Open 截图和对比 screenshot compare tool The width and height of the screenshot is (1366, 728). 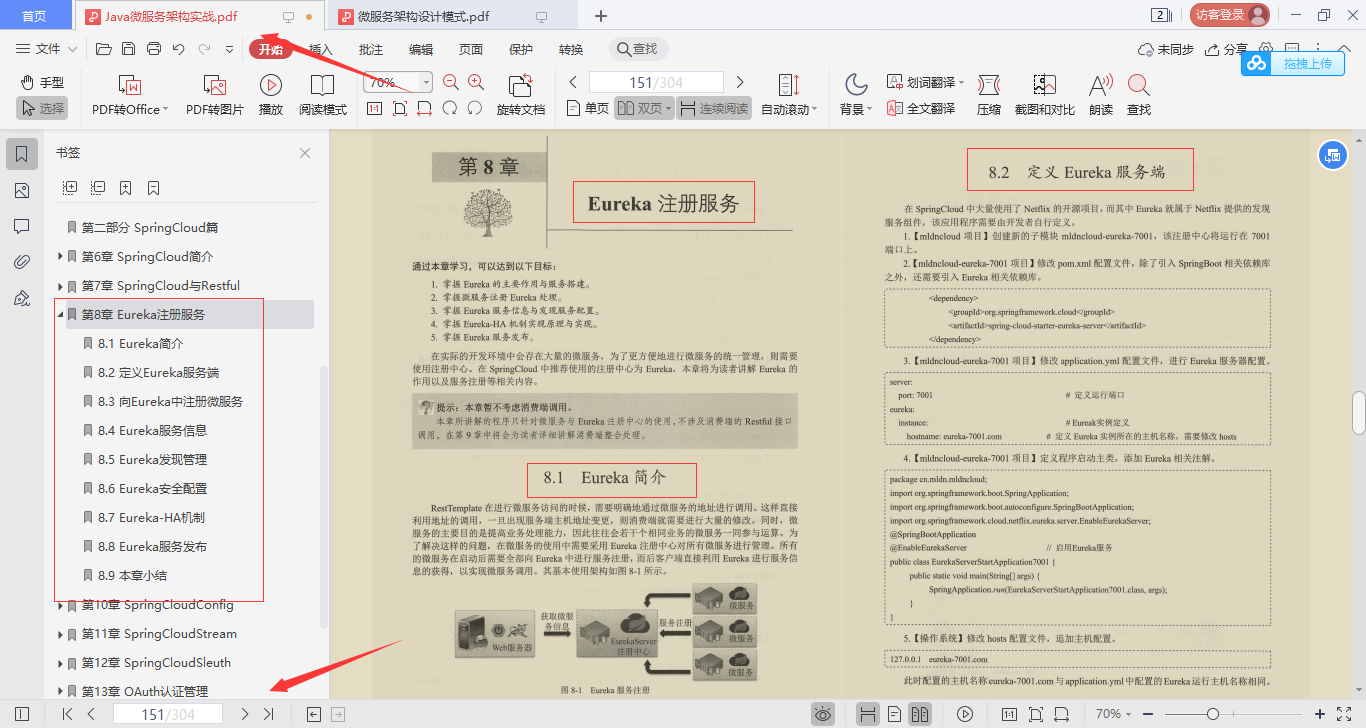[x=1044, y=96]
